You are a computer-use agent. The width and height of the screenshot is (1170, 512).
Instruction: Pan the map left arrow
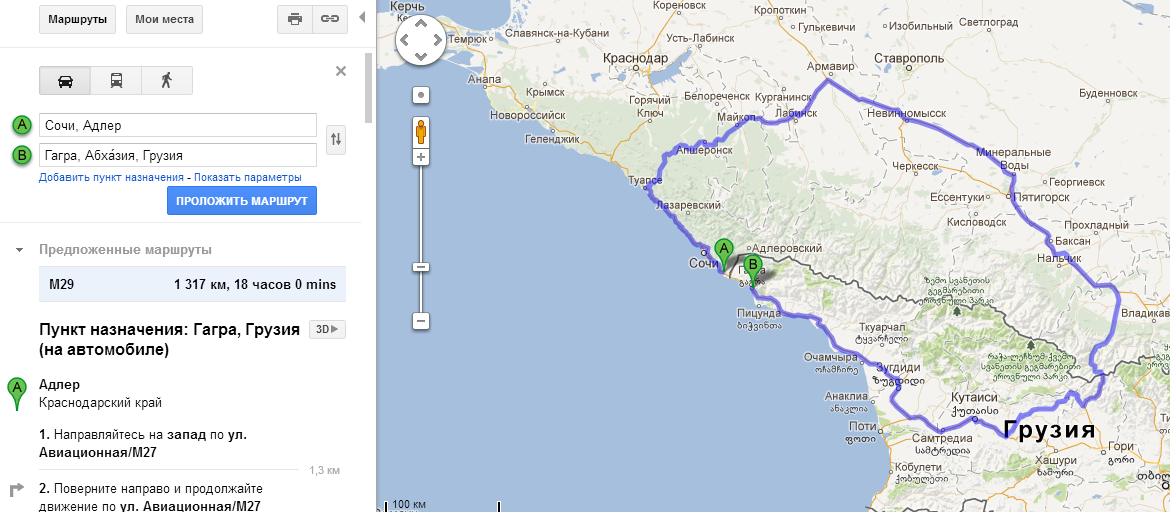pyautogui.click(x=405, y=40)
